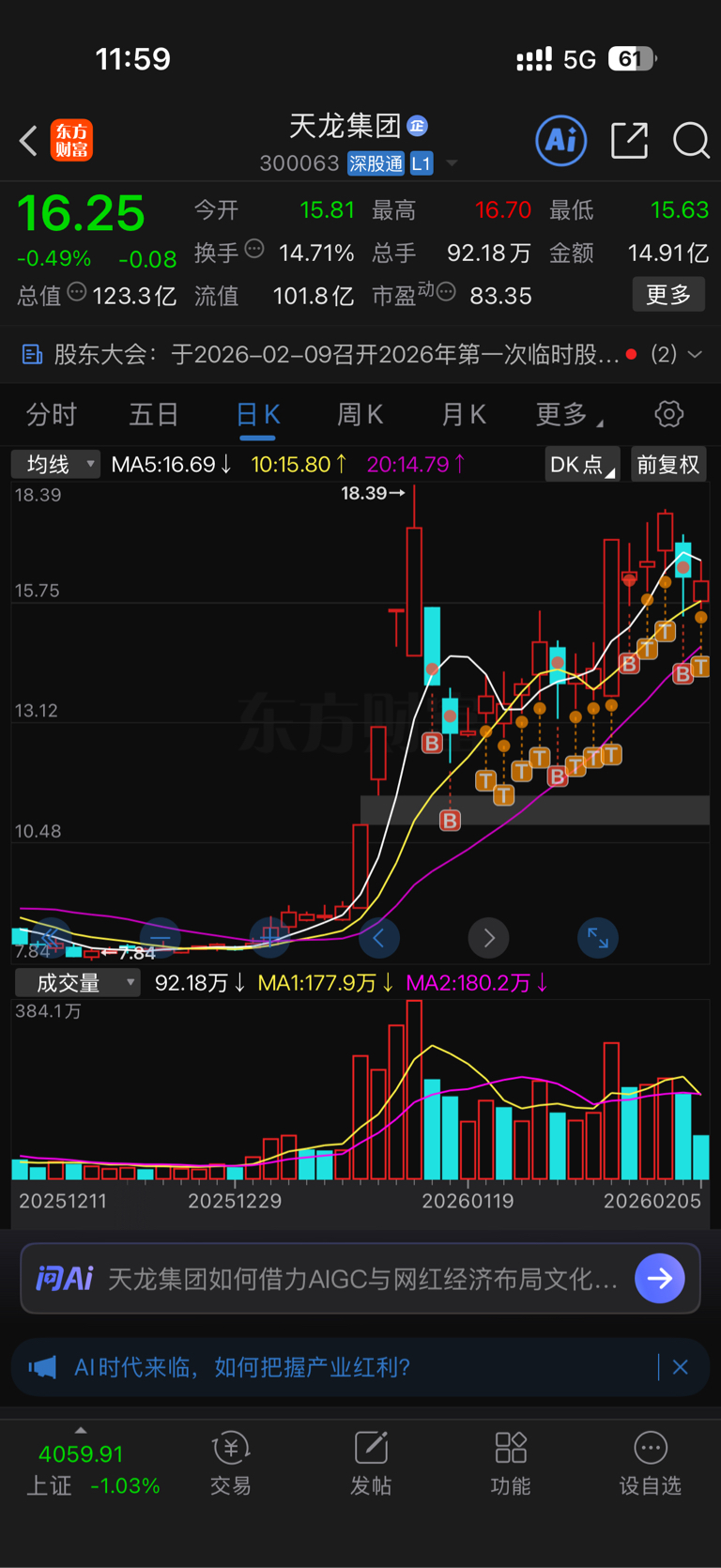Open the 前复权 adjustment selector
The width and height of the screenshot is (721, 1568).
coord(668,464)
